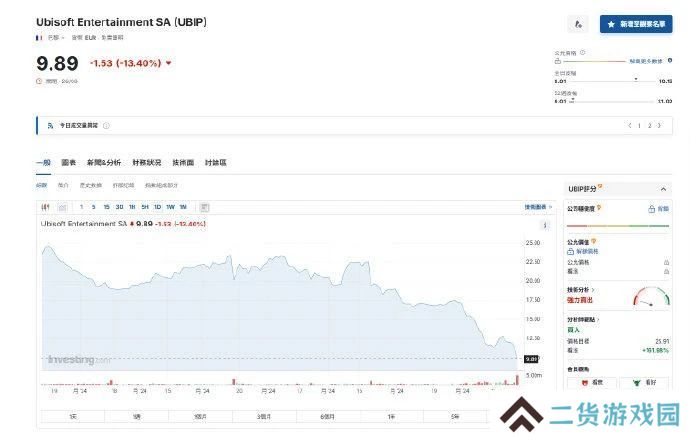Open the 圖表 (Chart) tab
This screenshot has height=440, width=690.
[69, 163]
